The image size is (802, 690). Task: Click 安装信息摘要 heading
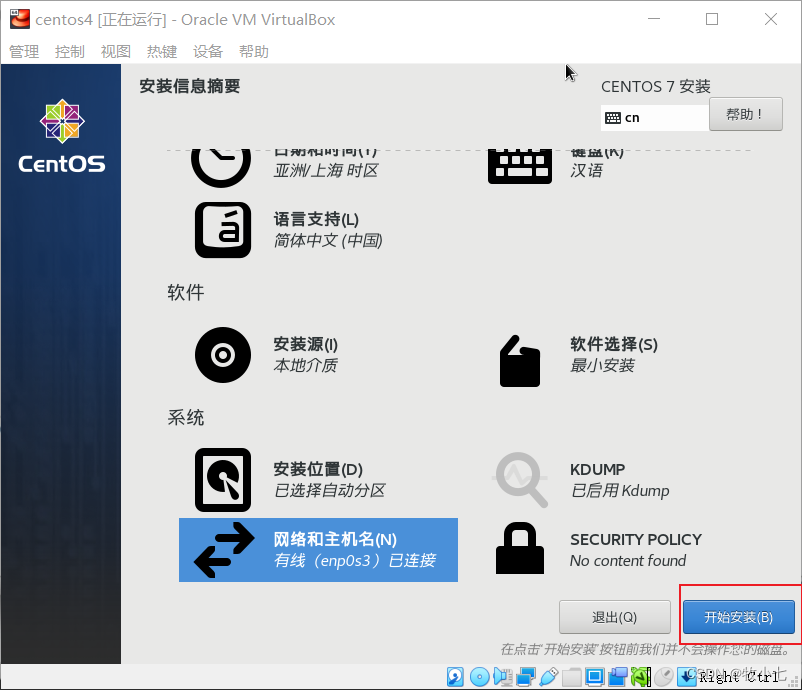tap(190, 86)
